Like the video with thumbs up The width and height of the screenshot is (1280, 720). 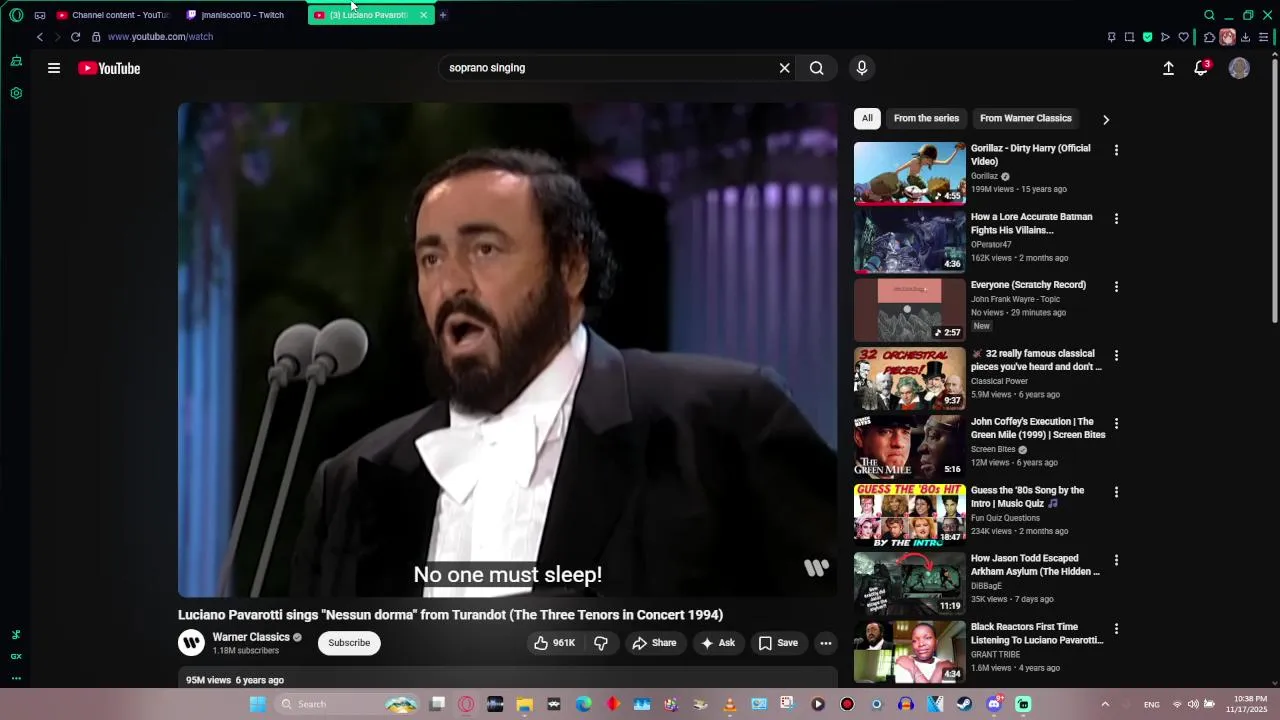[555, 643]
